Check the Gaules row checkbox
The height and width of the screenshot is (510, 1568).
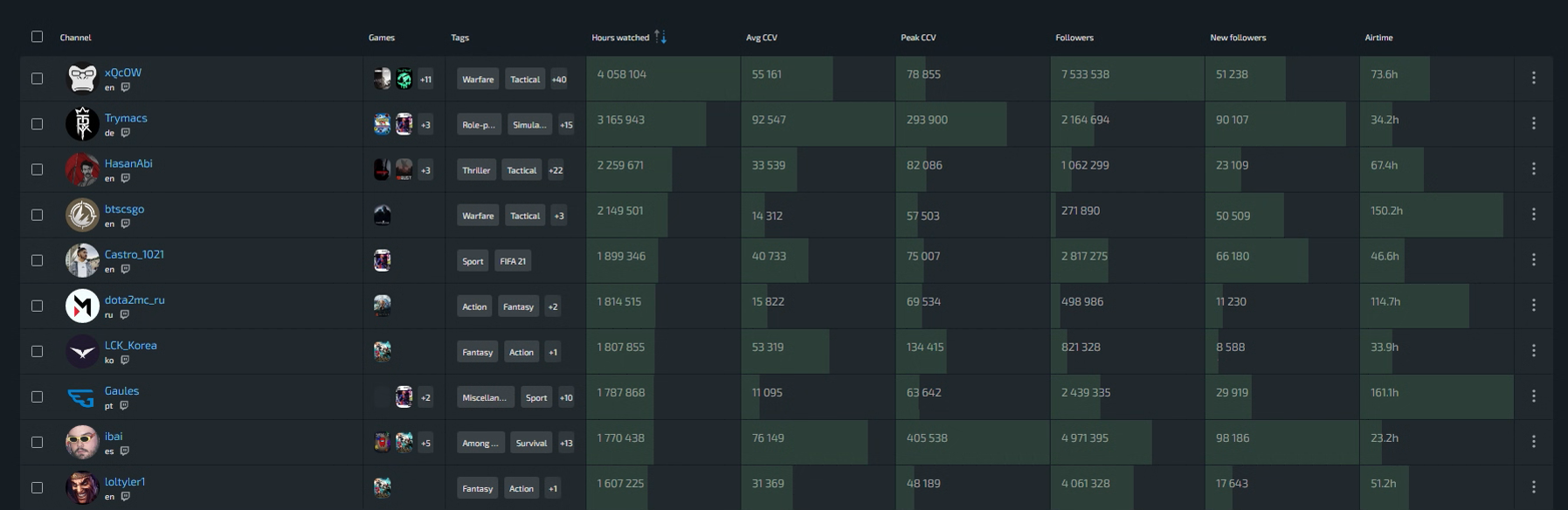point(37,396)
